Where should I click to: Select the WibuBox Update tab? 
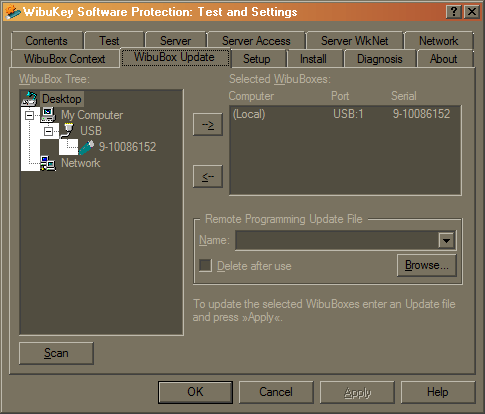(174, 57)
